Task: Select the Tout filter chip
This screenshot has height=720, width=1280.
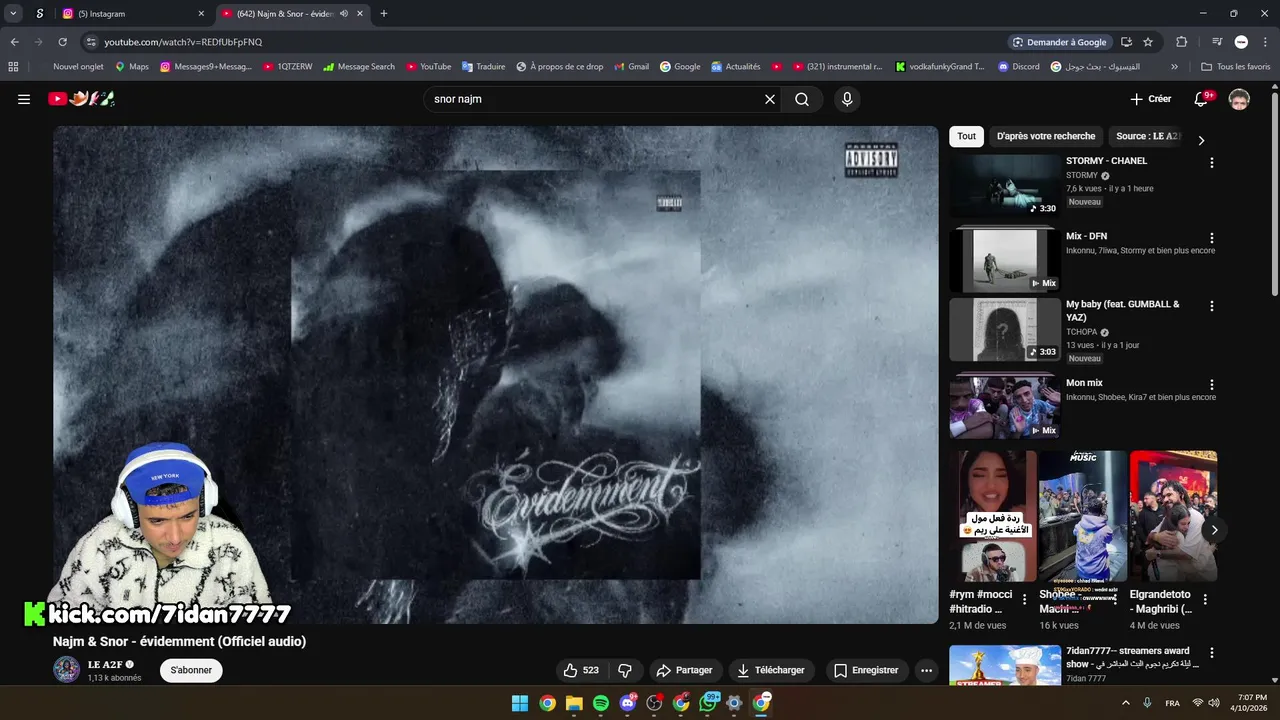Action: [966, 136]
